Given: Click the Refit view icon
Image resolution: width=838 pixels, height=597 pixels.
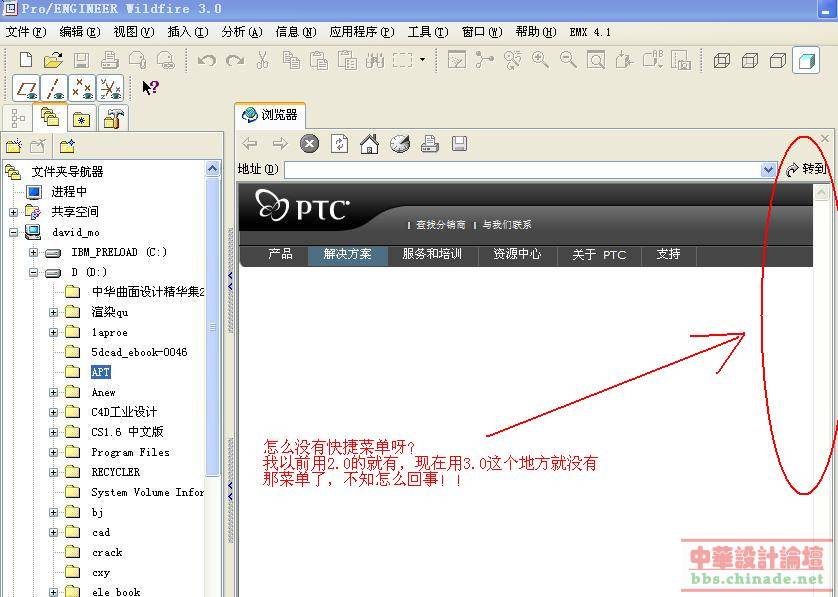Looking at the screenshot, I should (x=596, y=60).
